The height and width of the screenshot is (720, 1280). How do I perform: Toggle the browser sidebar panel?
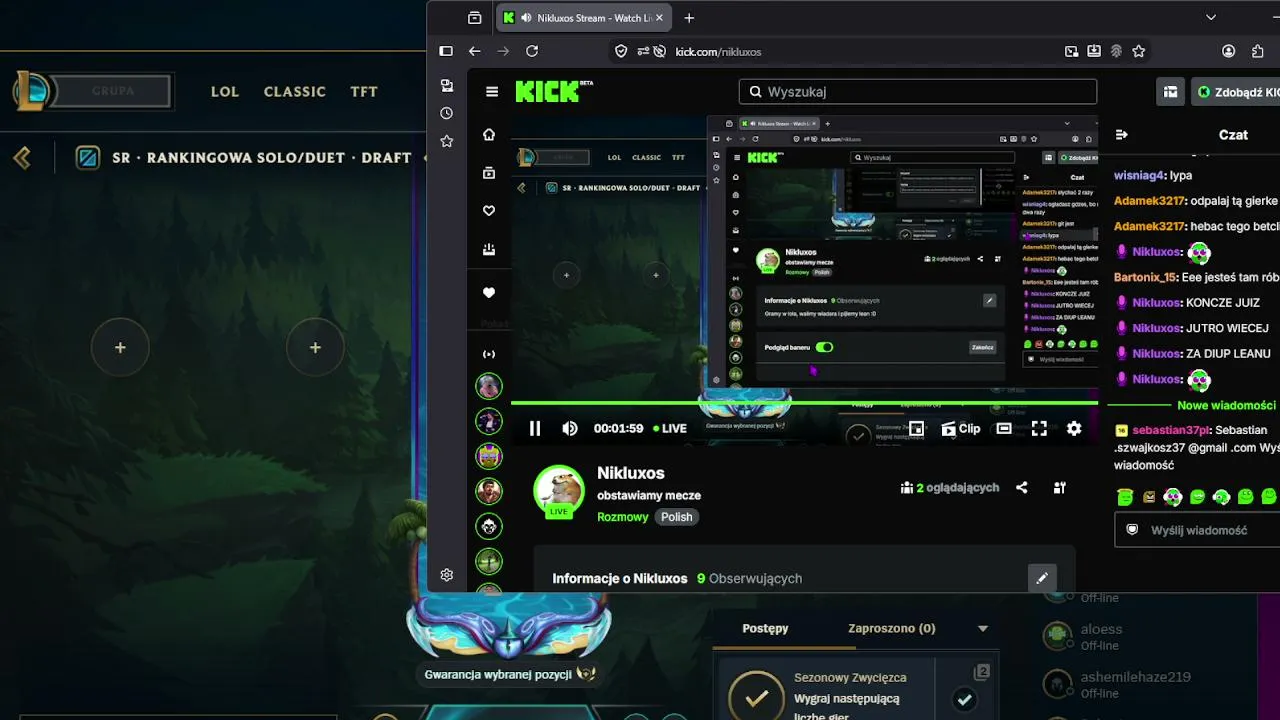tap(446, 51)
